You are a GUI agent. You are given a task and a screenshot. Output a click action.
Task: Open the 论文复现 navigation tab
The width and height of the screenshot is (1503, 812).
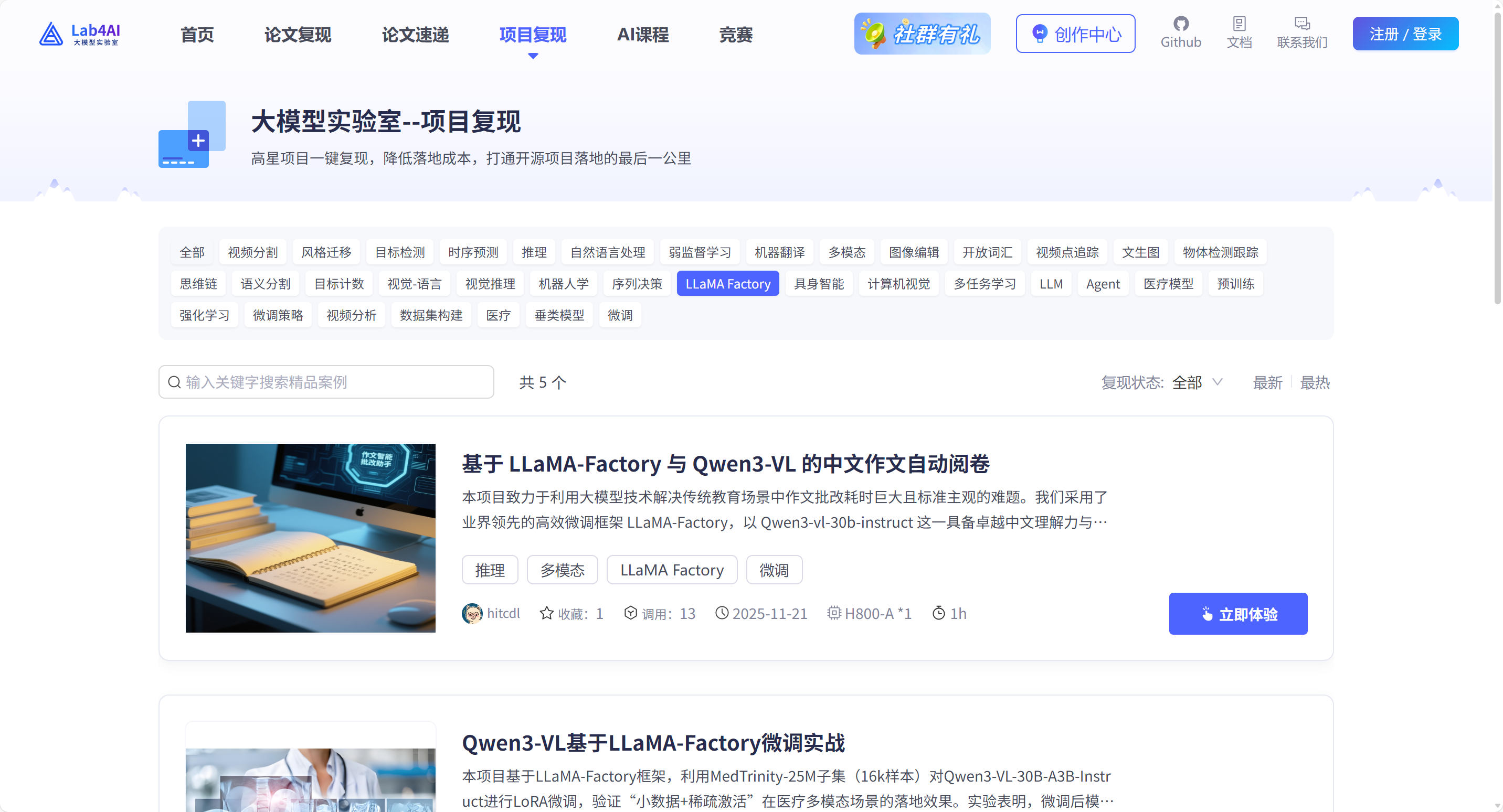tap(298, 35)
